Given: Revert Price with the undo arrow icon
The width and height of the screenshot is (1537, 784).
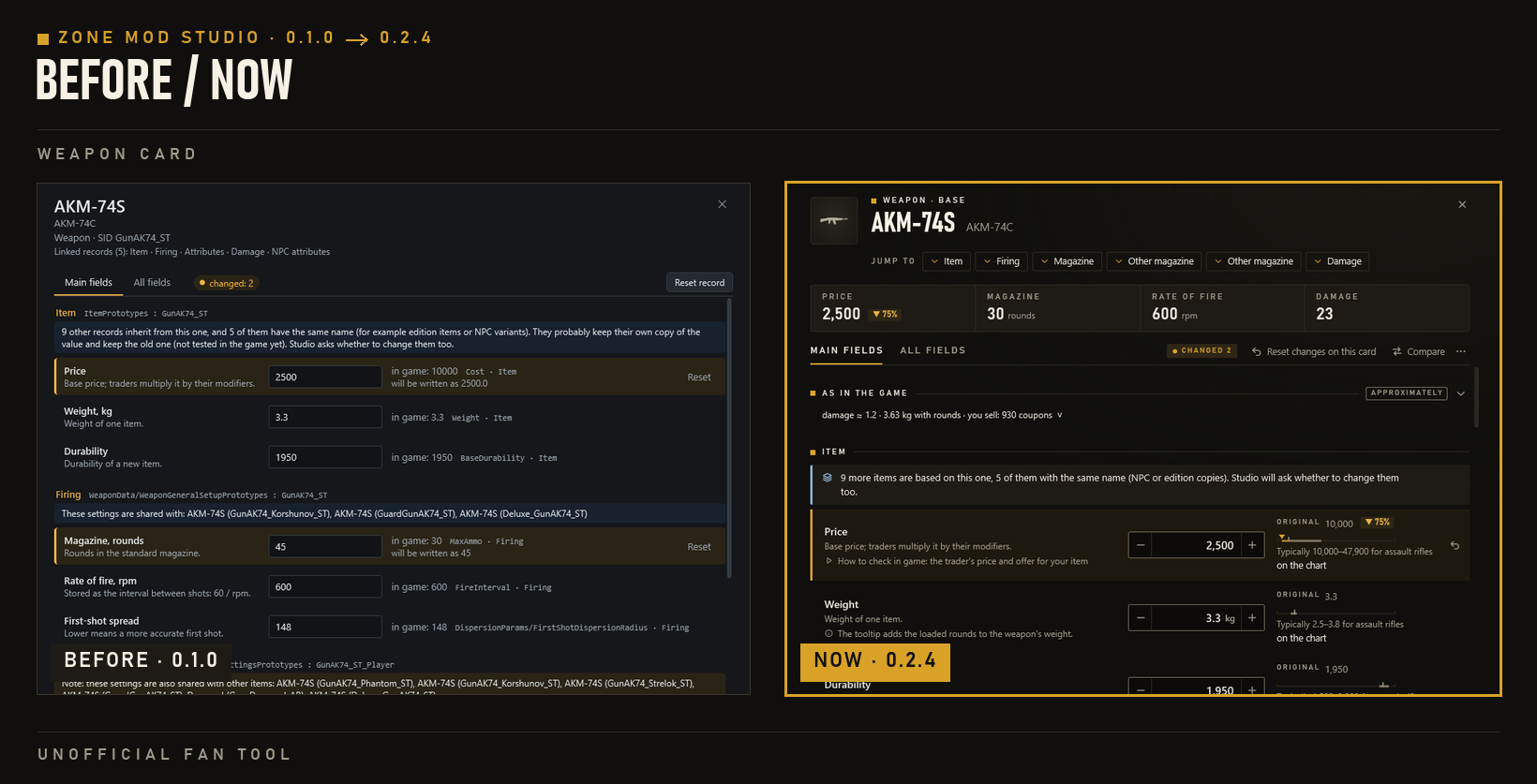Looking at the screenshot, I should 1455,545.
